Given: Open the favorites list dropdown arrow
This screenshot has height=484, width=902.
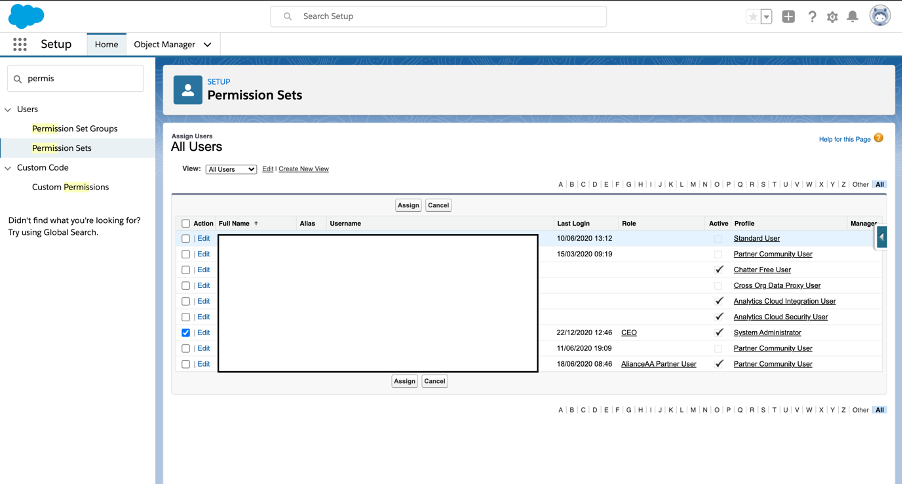Looking at the screenshot, I should 766,17.
